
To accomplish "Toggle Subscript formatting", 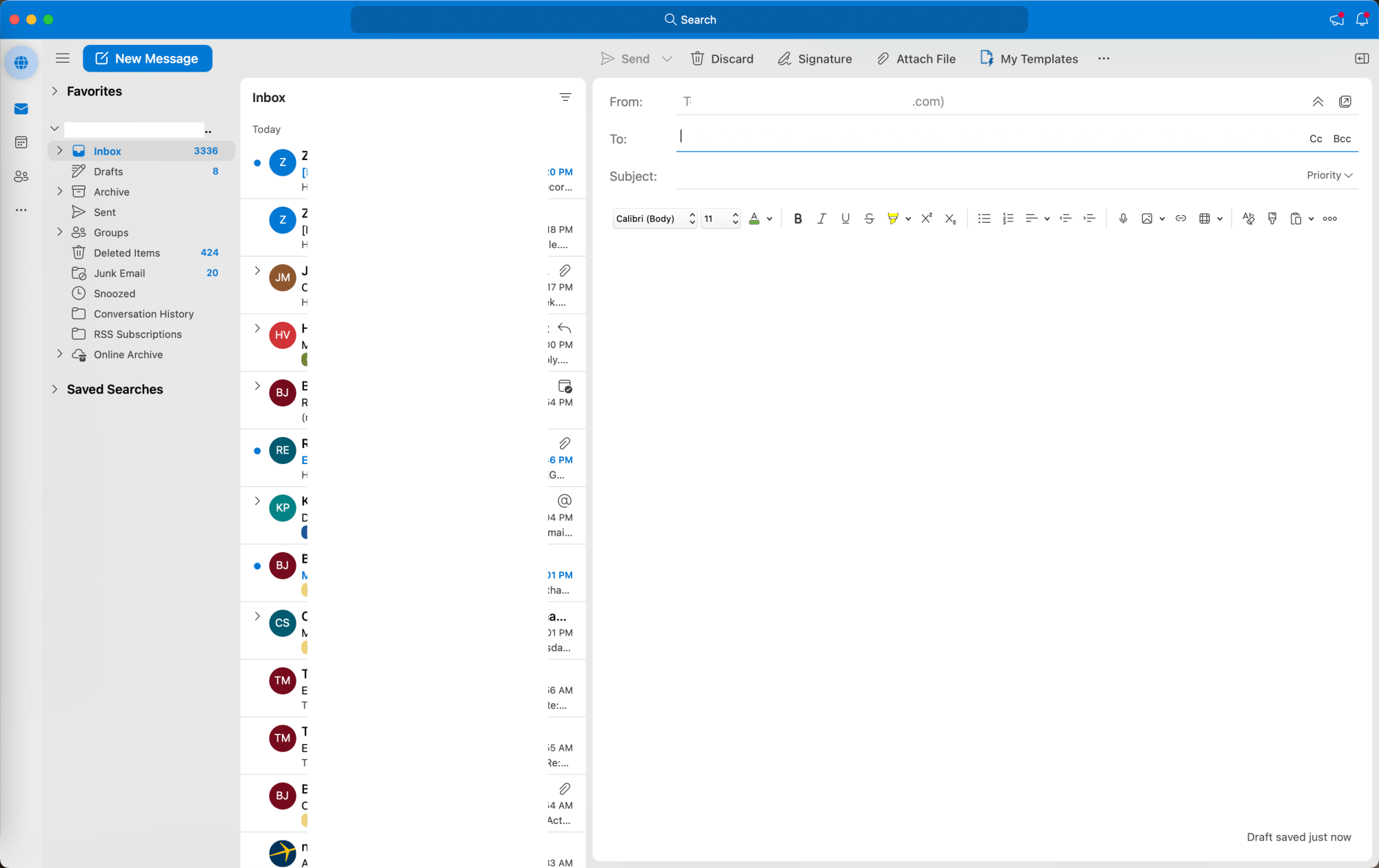I will [x=950, y=219].
